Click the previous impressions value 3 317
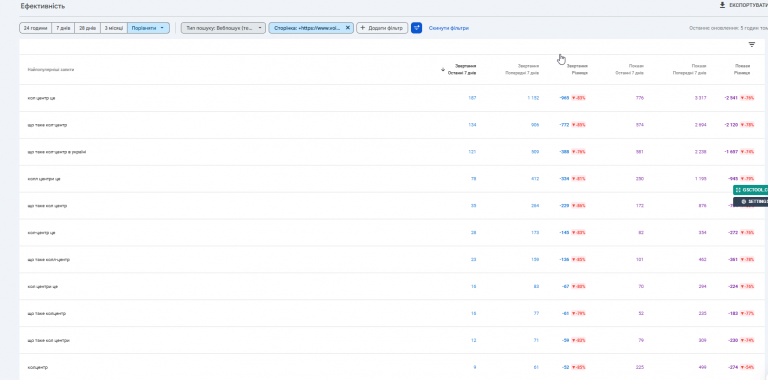 700,98
